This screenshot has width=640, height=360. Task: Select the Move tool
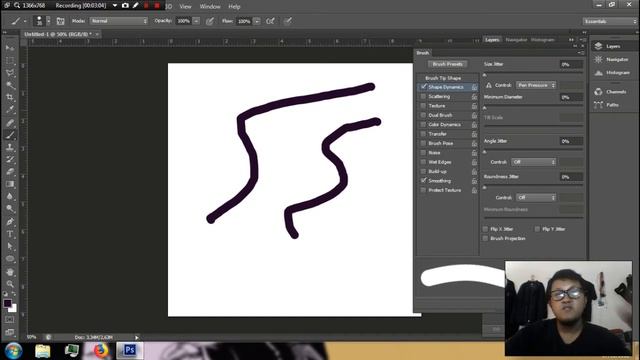[10, 48]
